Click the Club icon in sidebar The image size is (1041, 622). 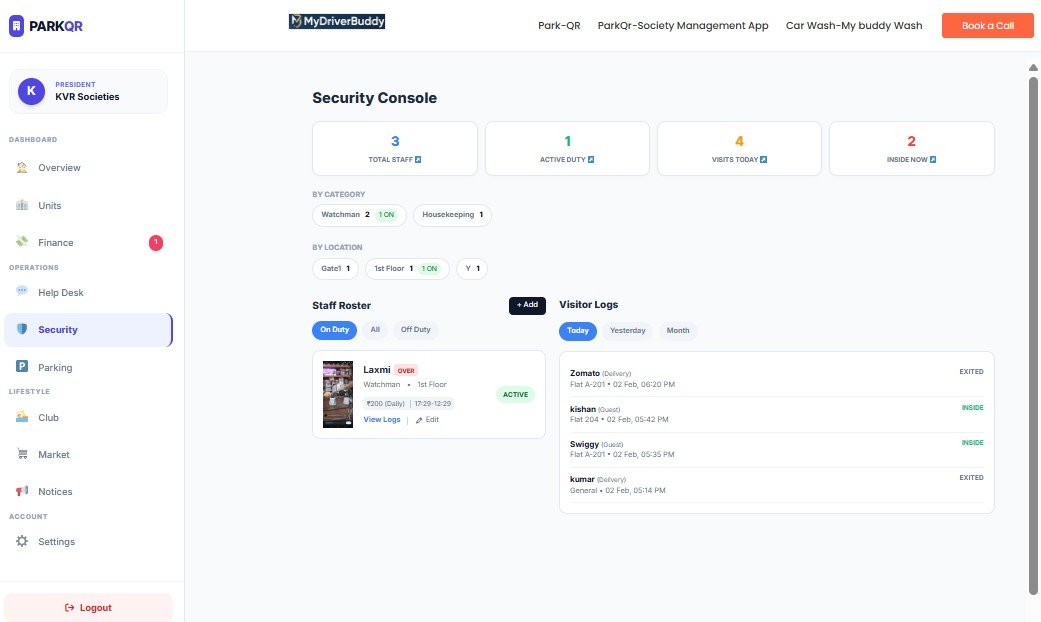tap(22, 417)
